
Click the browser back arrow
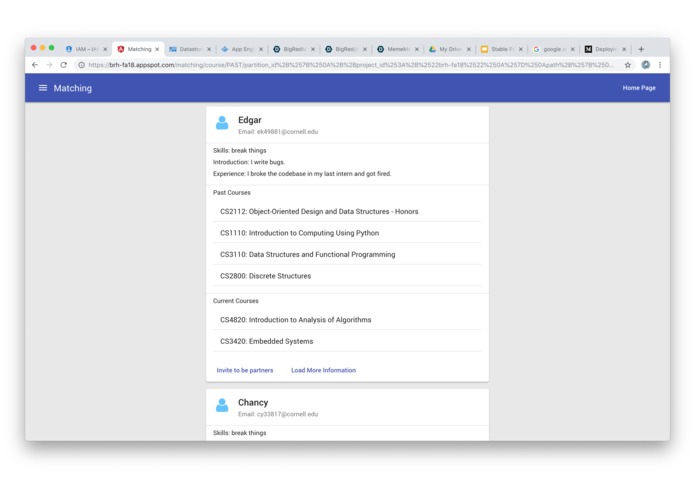tap(35, 65)
